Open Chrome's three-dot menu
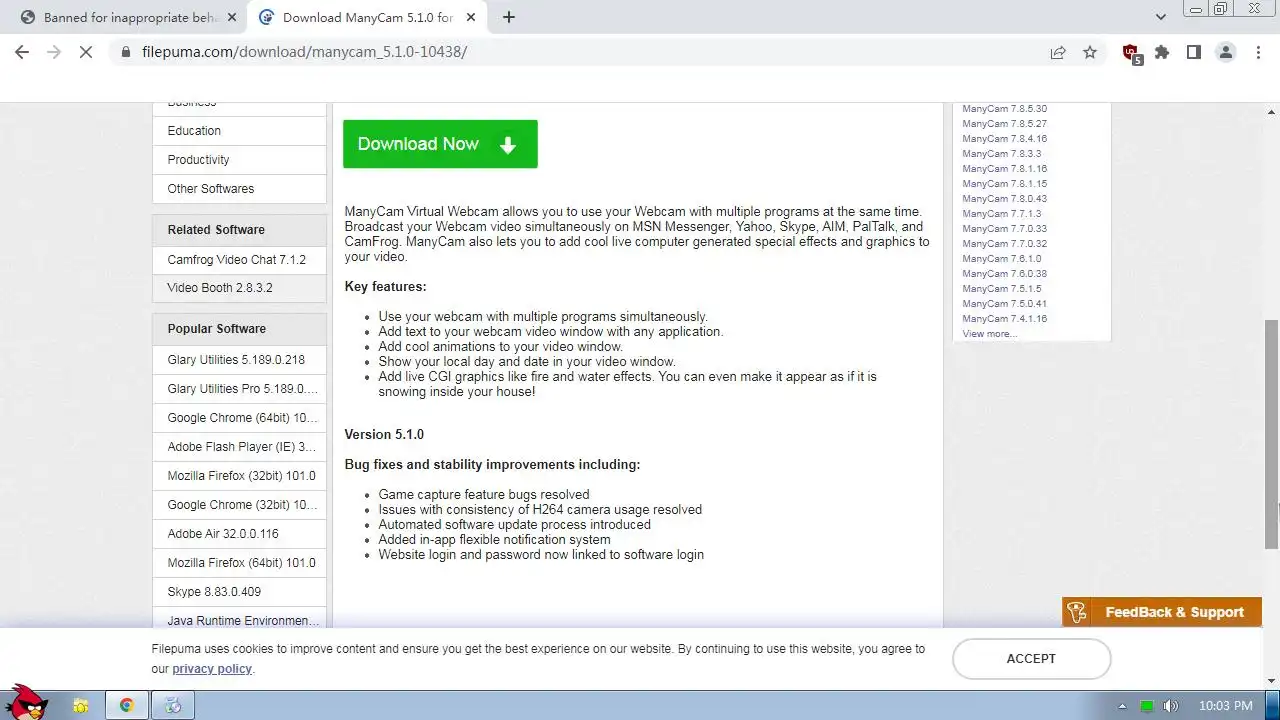Image resolution: width=1280 pixels, height=720 pixels. click(x=1258, y=52)
